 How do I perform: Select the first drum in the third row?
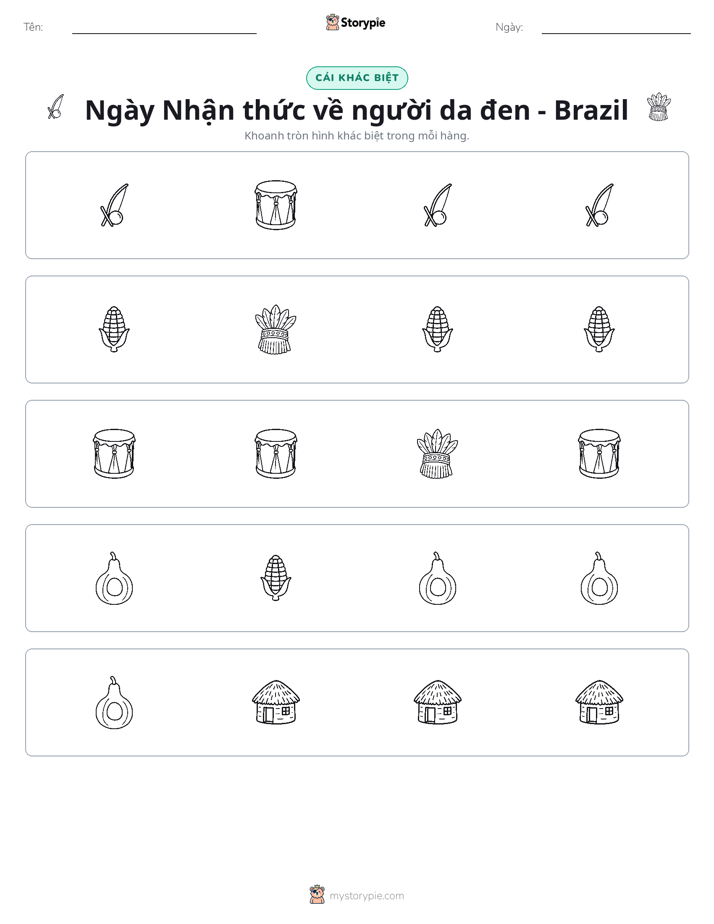coord(114,454)
